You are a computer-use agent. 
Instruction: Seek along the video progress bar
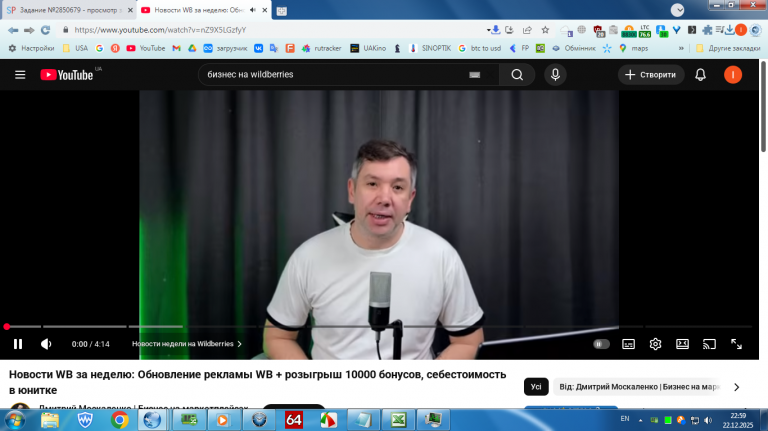[379, 326]
